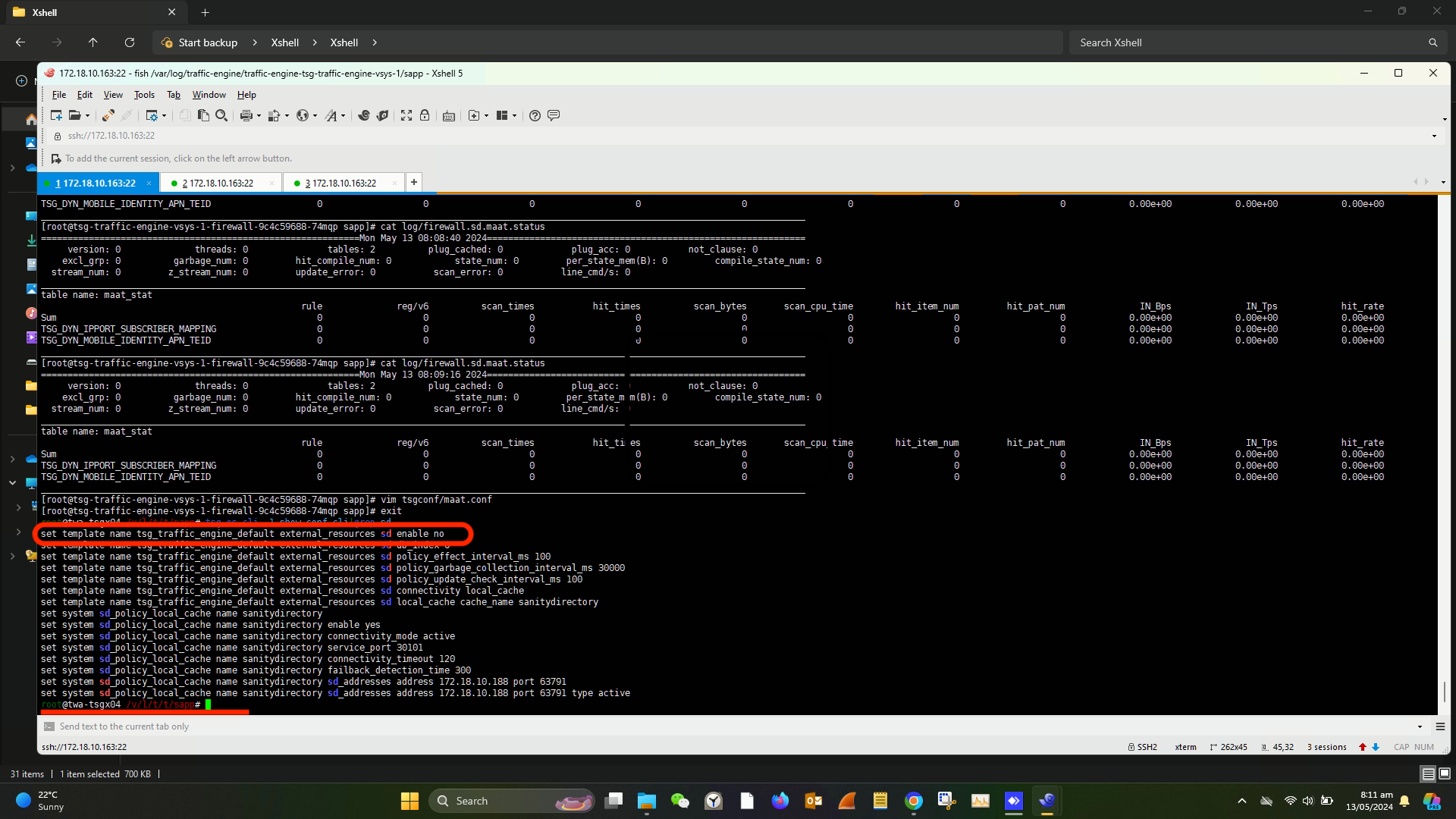Expand the layout arrangement dropdown arrow
1456x819 pixels.
point(514,116)
